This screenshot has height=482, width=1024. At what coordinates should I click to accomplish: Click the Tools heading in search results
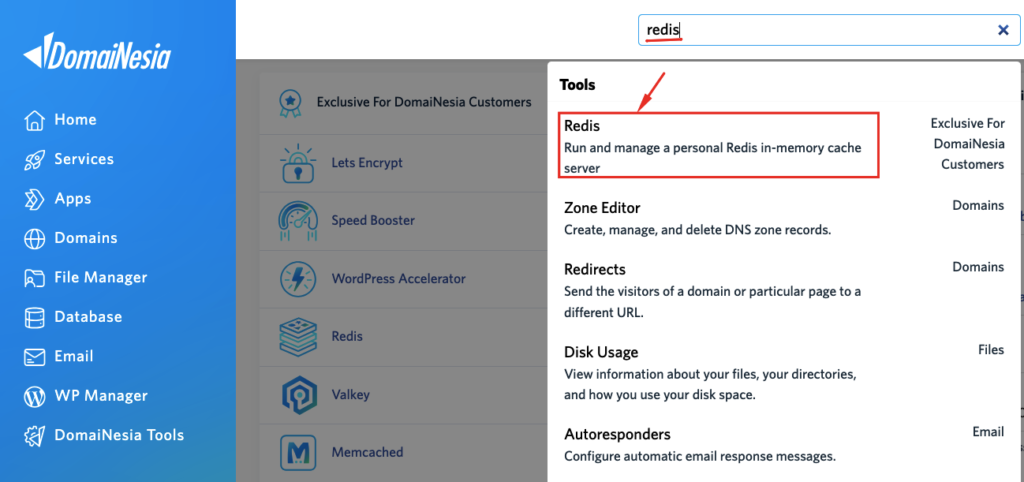[577, 85]
